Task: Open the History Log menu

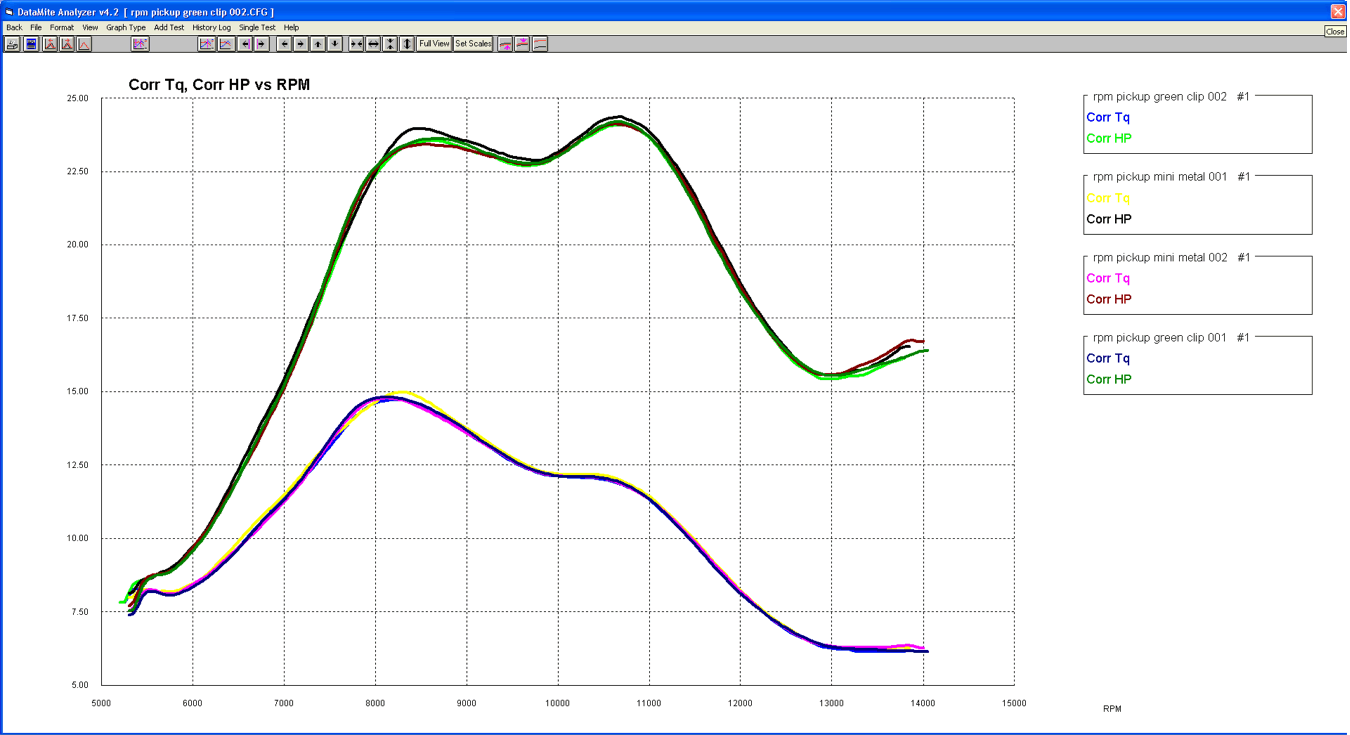Action: 211,28
